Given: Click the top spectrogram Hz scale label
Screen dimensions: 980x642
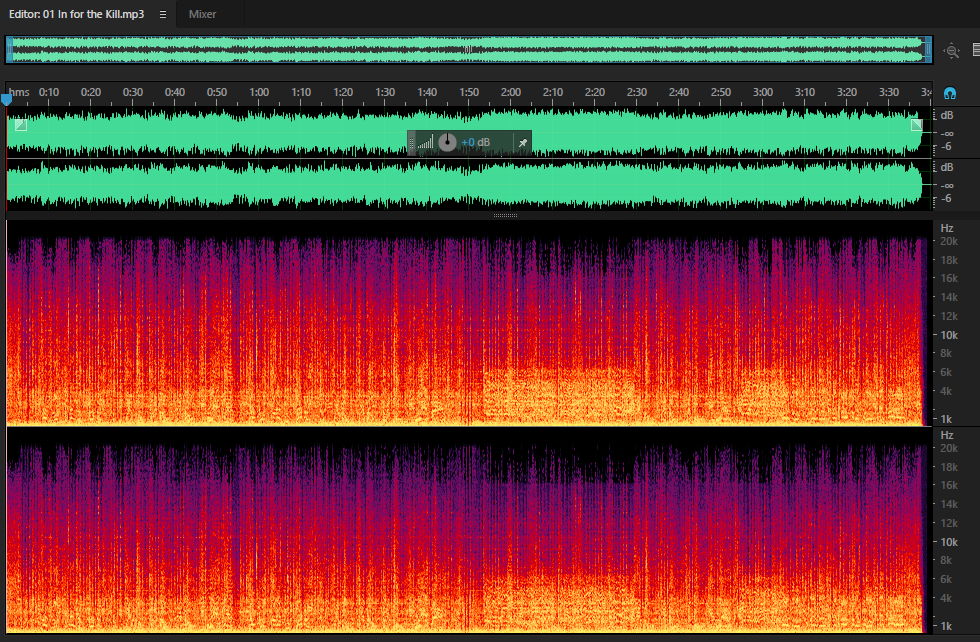Looking at the screenshot, I should [x=947, y=228].
